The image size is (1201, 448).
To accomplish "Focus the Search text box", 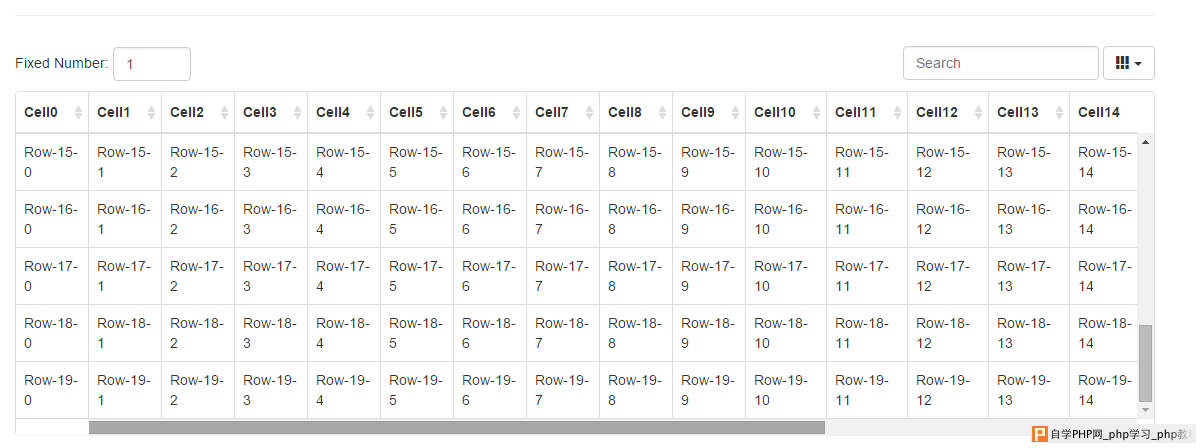I will [1001, 63].
